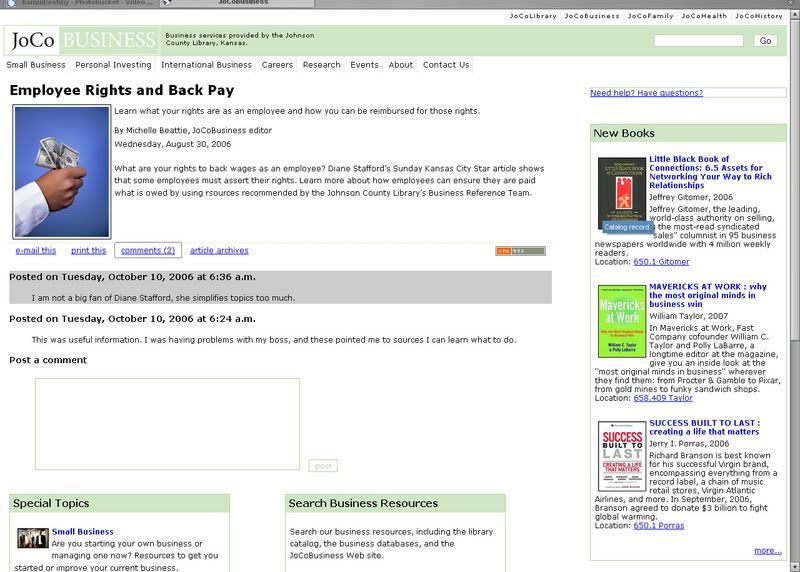Click the date Wednesday, August 30, 2006

pos(172,144)
